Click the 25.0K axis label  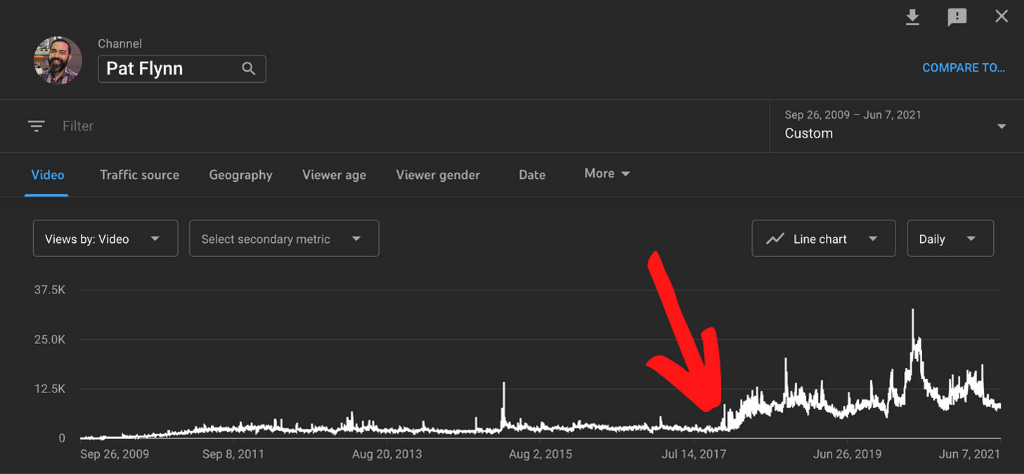[50, 340]
